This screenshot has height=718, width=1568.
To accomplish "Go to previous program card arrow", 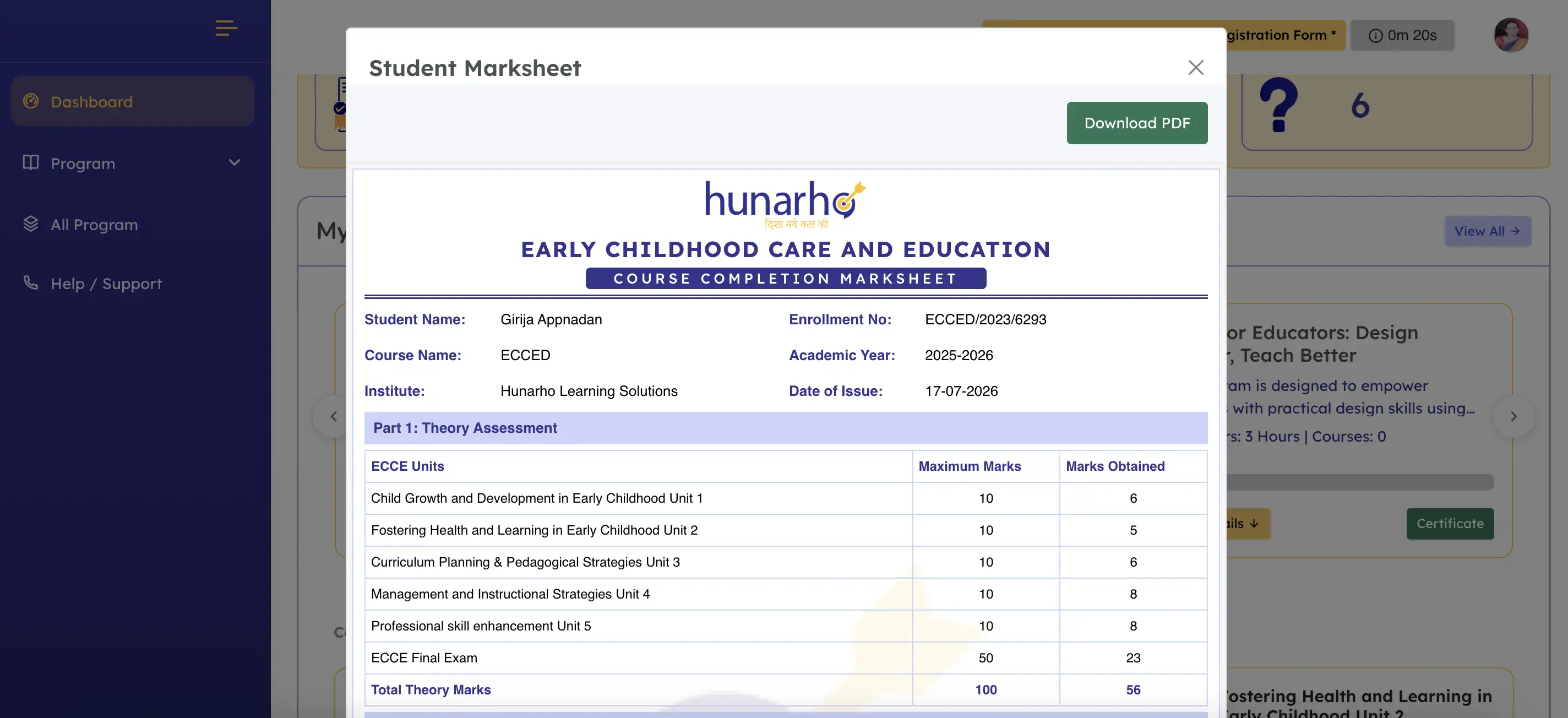I will [x=334, y=417].
